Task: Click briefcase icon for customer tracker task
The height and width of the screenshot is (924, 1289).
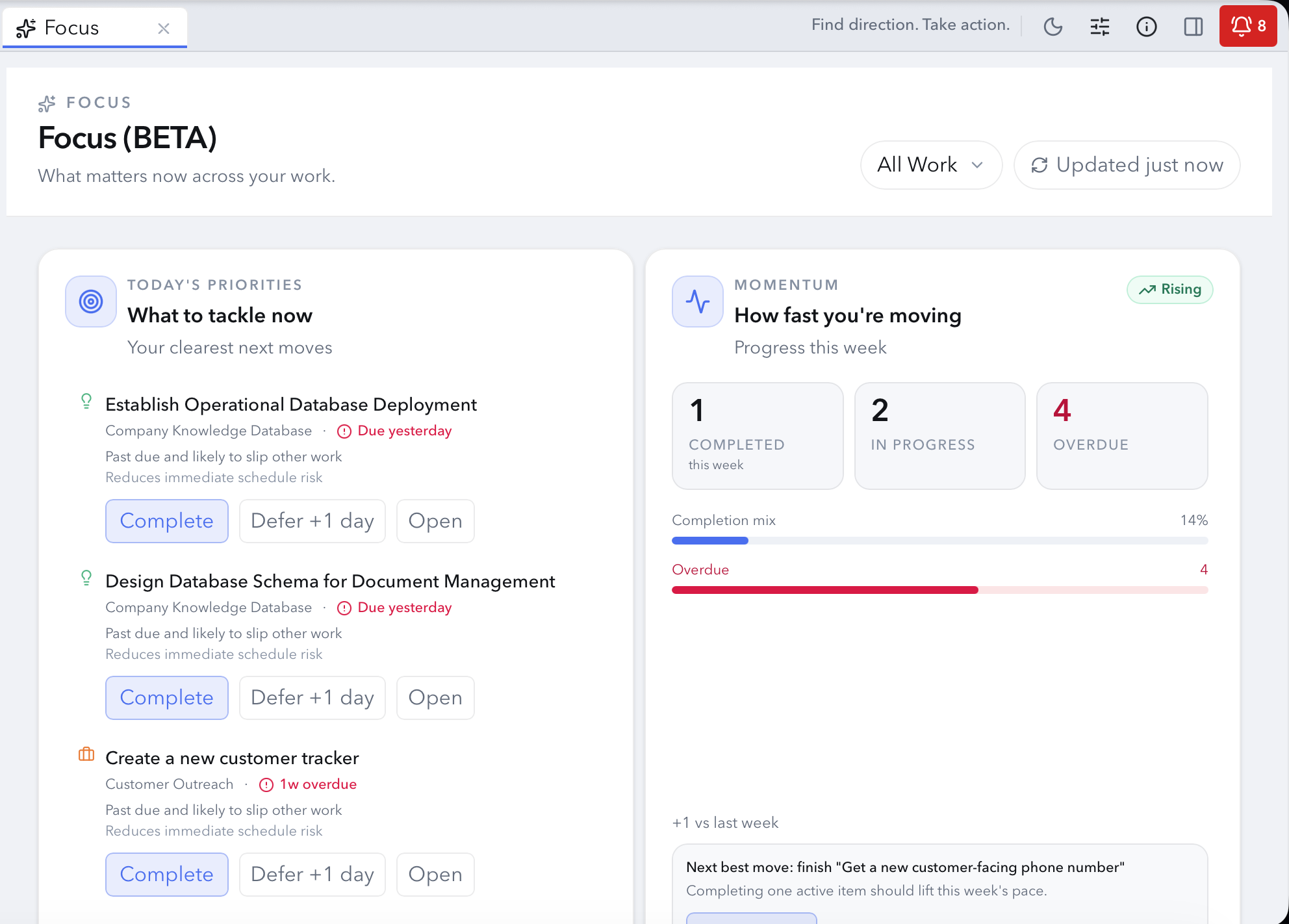Action: point(86,754)
